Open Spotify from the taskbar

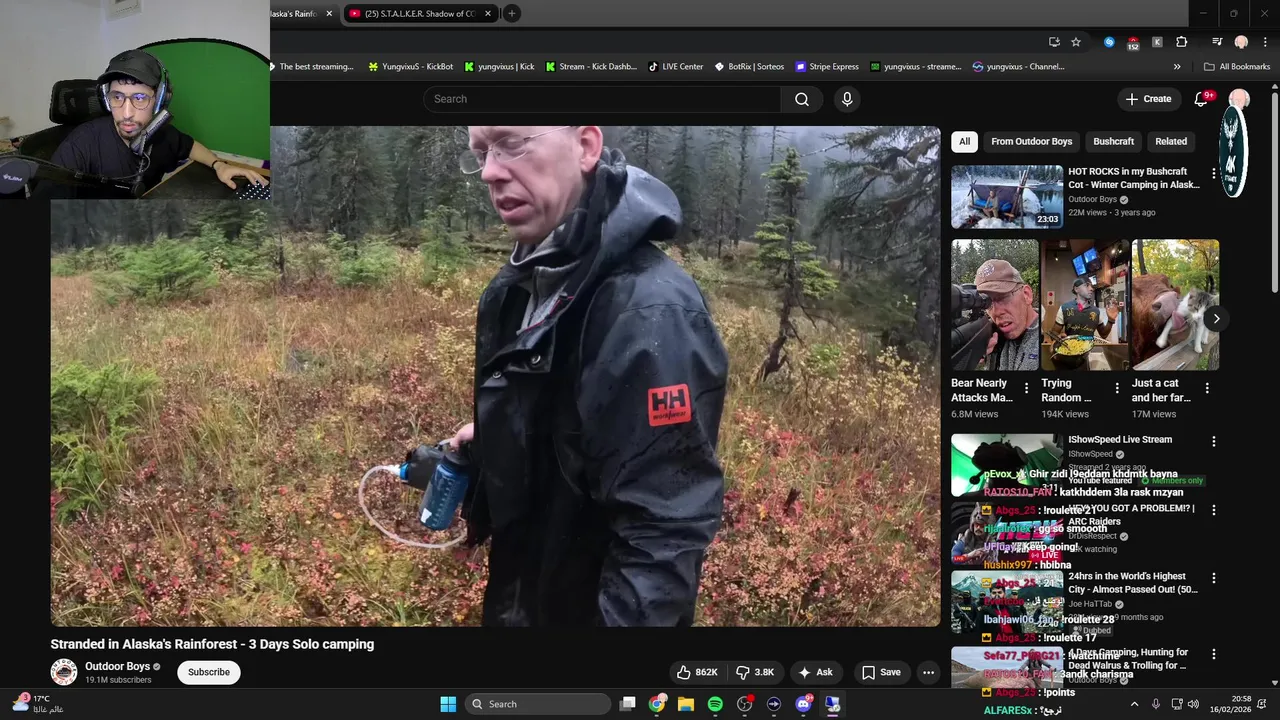tap(715, 704)
